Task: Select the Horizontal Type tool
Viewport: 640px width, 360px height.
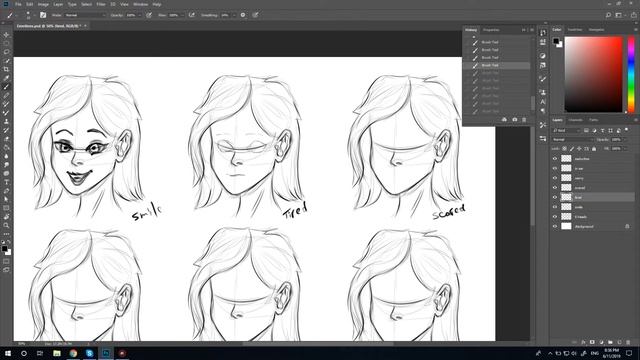Action: point(6,182)
